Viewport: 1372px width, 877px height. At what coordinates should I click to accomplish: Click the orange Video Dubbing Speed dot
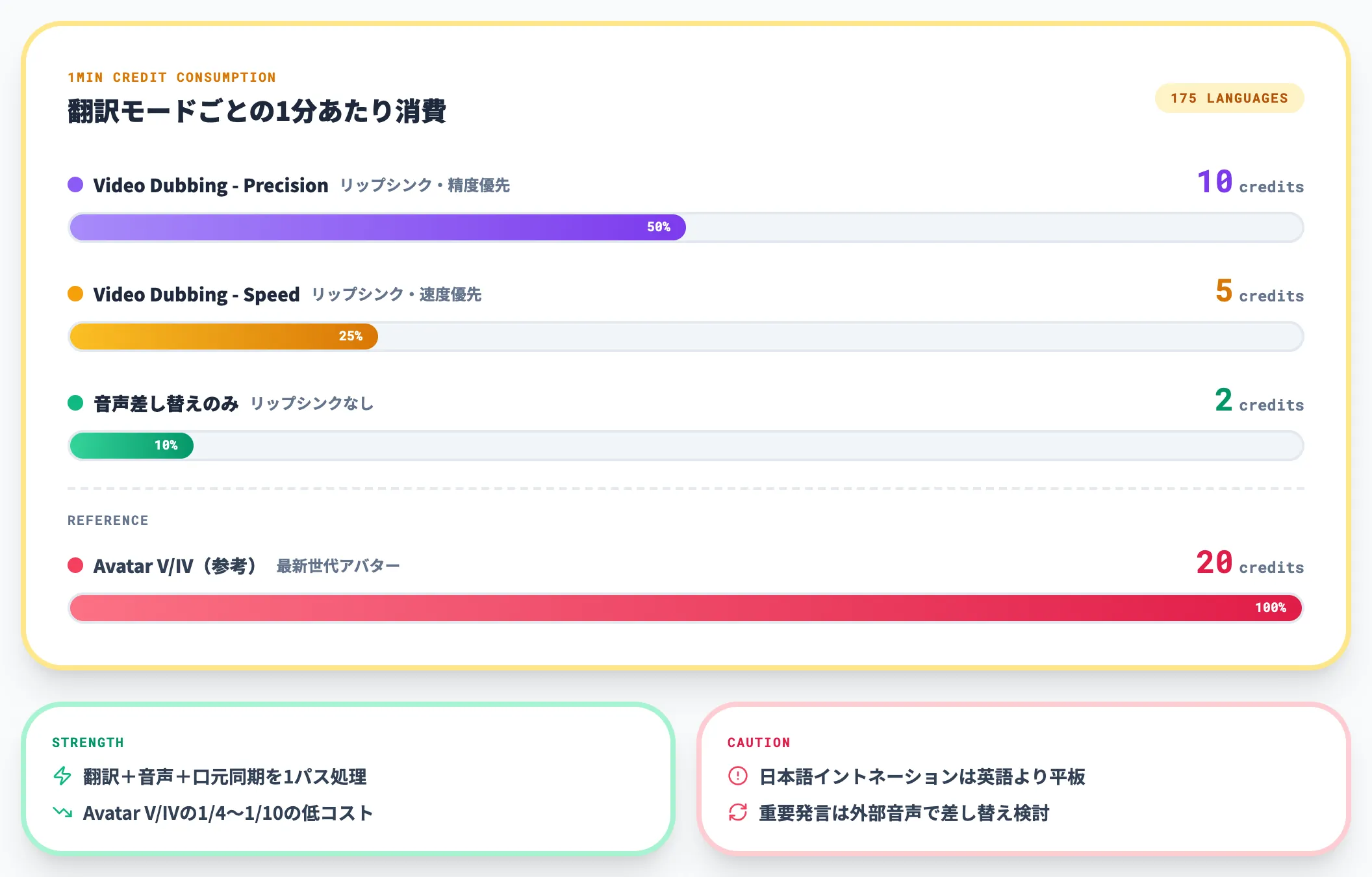point(75,294)
